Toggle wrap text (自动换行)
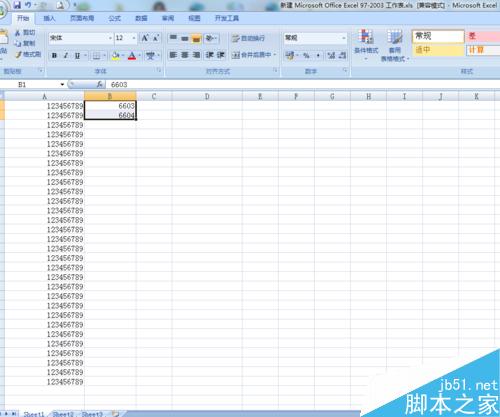This screenshot has width=500, height=417. click(248, 38)
